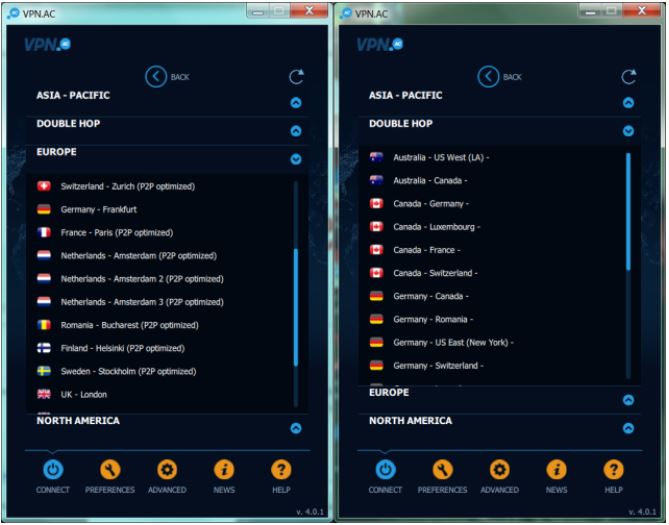Close the right VPN.AC window
The width and height of the screenshot is (669, 525).
[642, 11]
